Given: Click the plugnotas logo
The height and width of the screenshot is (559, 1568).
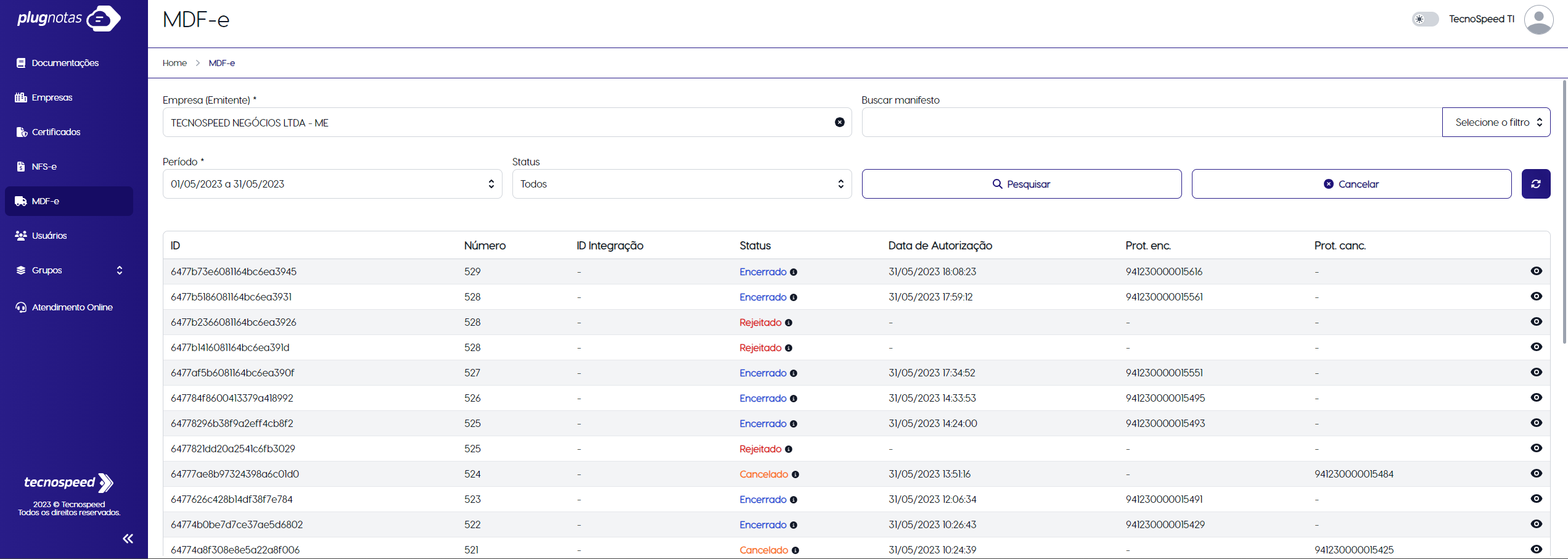Looking at the screenshot, I should pyautogui.click(x=69, y=18).
